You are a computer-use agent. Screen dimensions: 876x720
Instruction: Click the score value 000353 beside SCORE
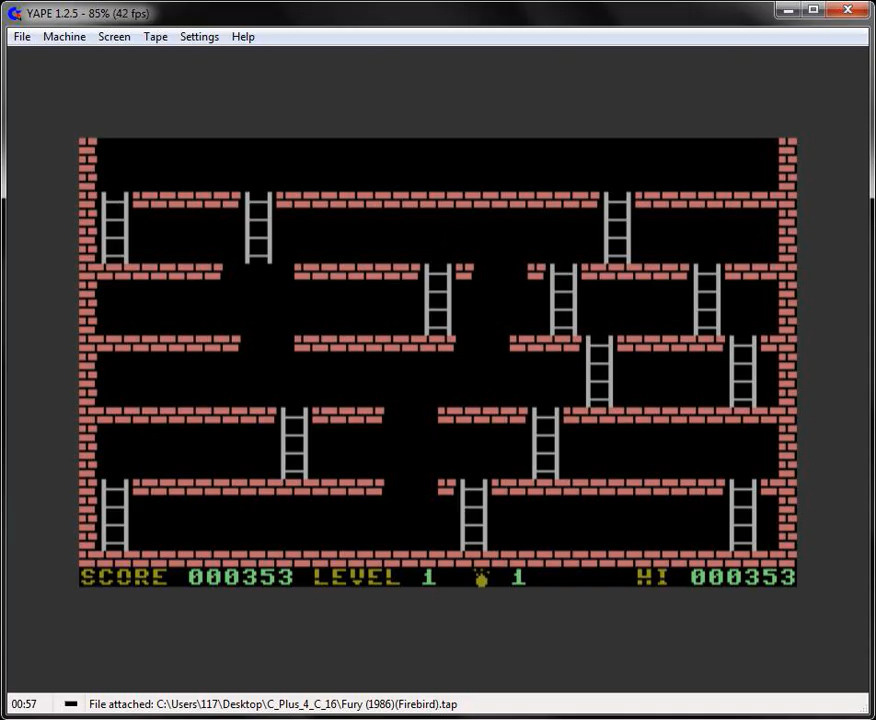point(240,577)
